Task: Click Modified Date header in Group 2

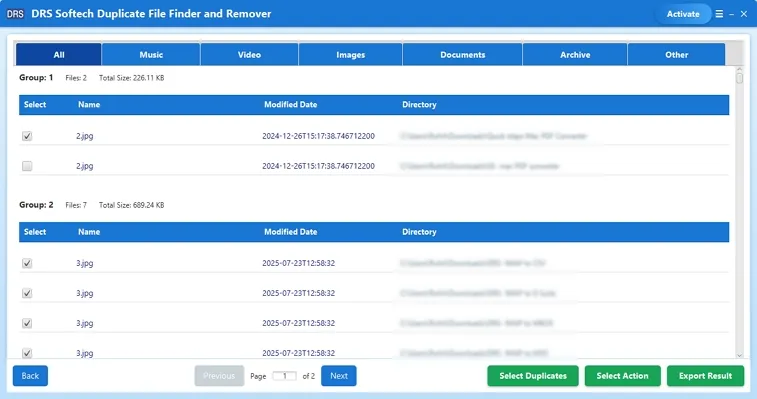Action: tap(290, 232)
